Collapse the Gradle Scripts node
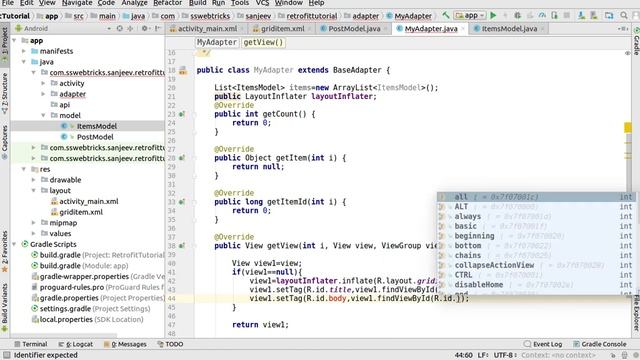This screenshot has height=360, width=640. pos(15,244)
